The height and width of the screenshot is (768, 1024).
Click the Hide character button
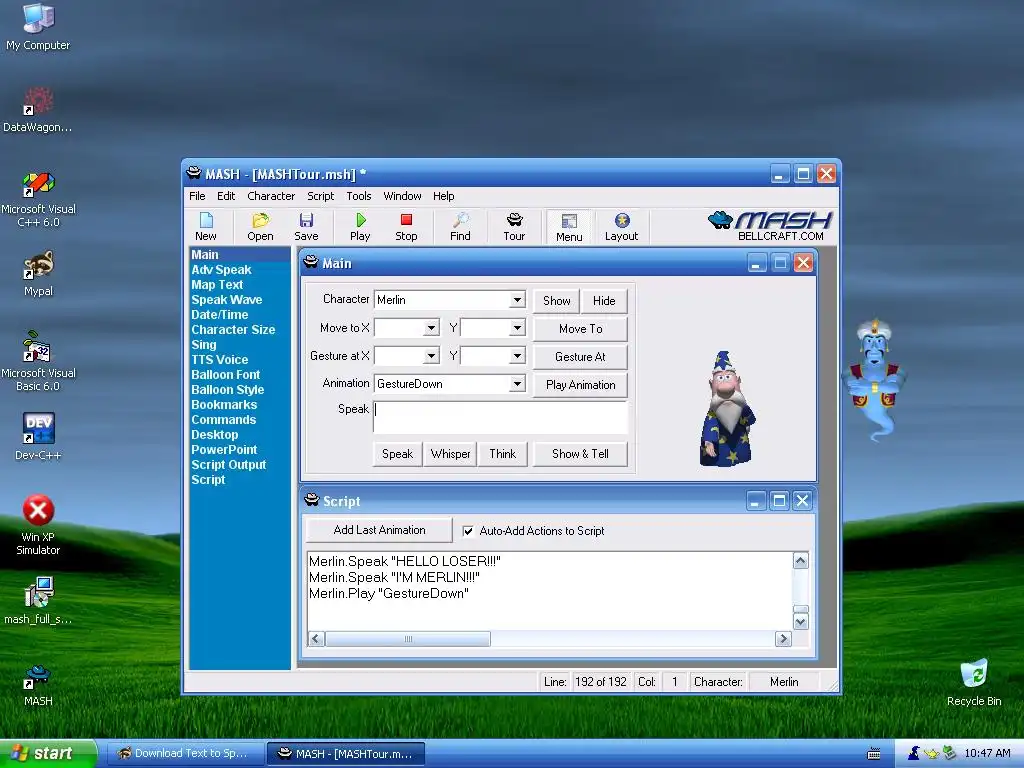(604, 301)
